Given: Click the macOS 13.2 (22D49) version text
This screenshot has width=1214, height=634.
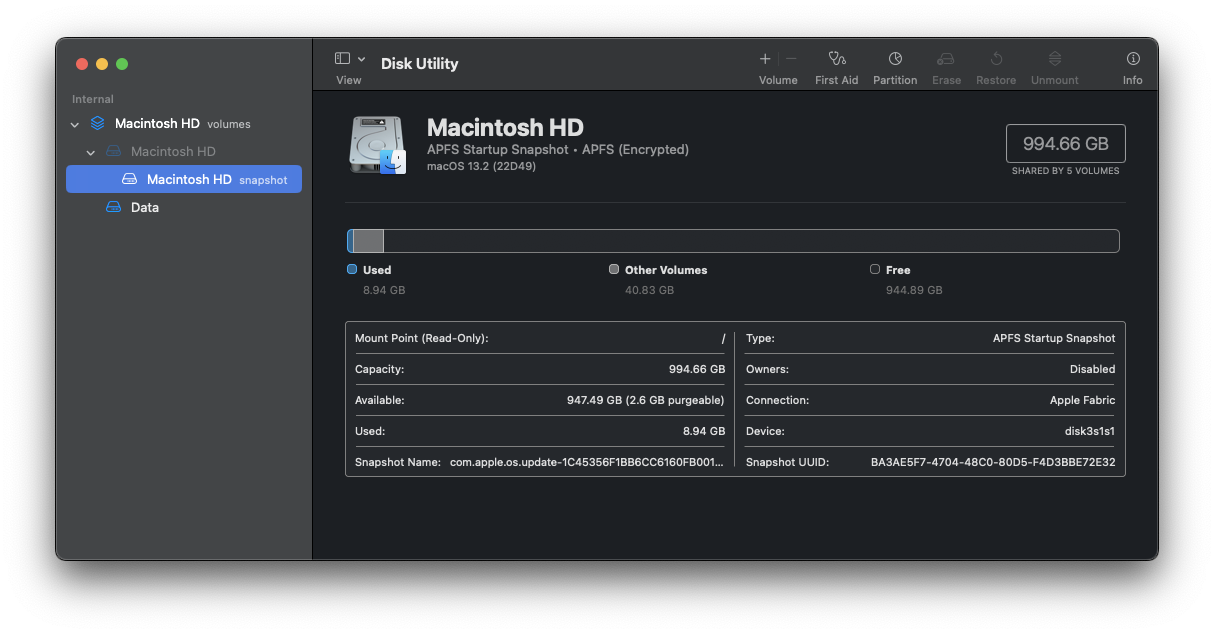Looking at the screenshot, I should click(x=481, y=166).
